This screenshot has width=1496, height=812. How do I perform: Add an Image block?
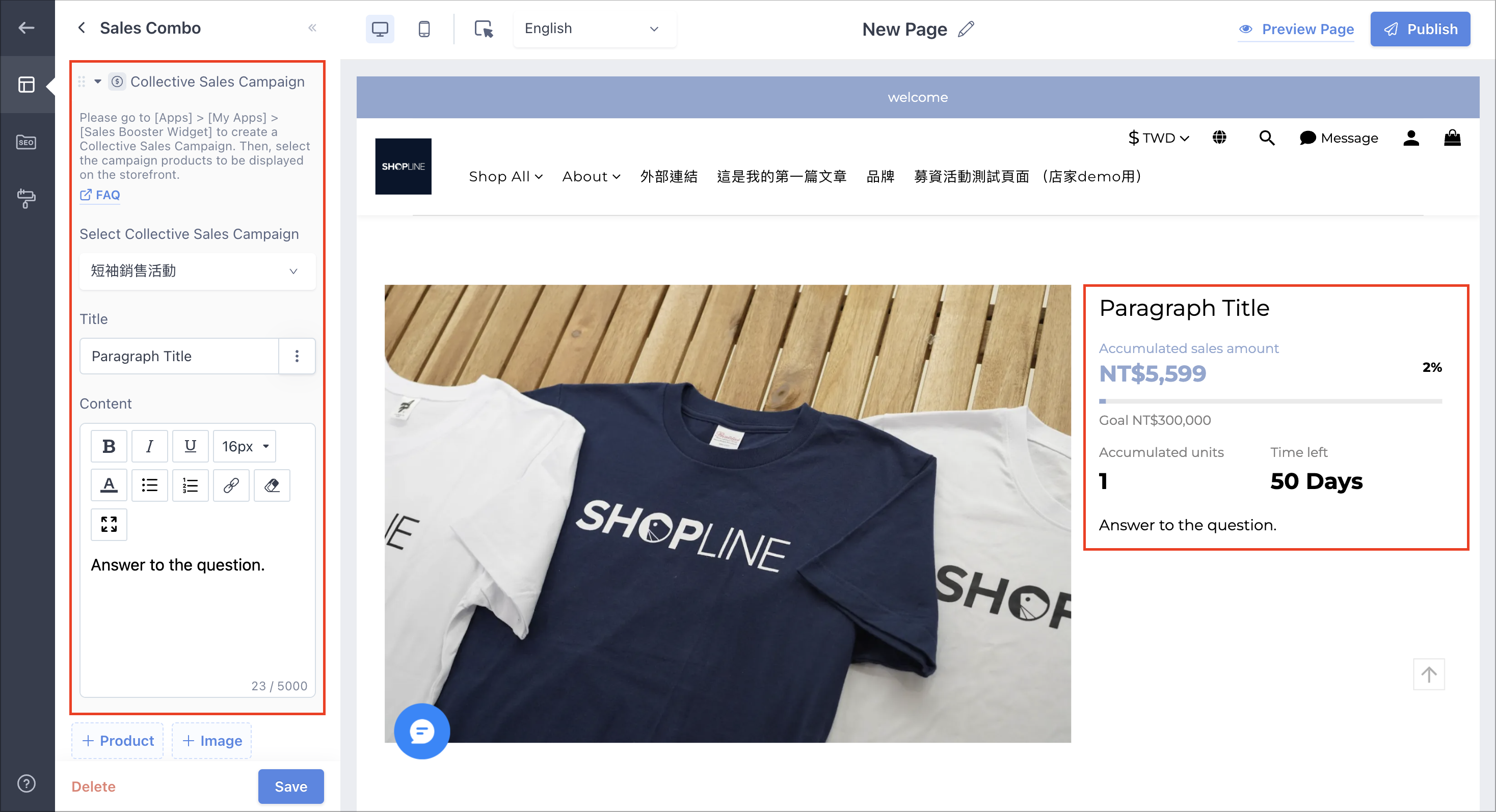pos(211,741)
